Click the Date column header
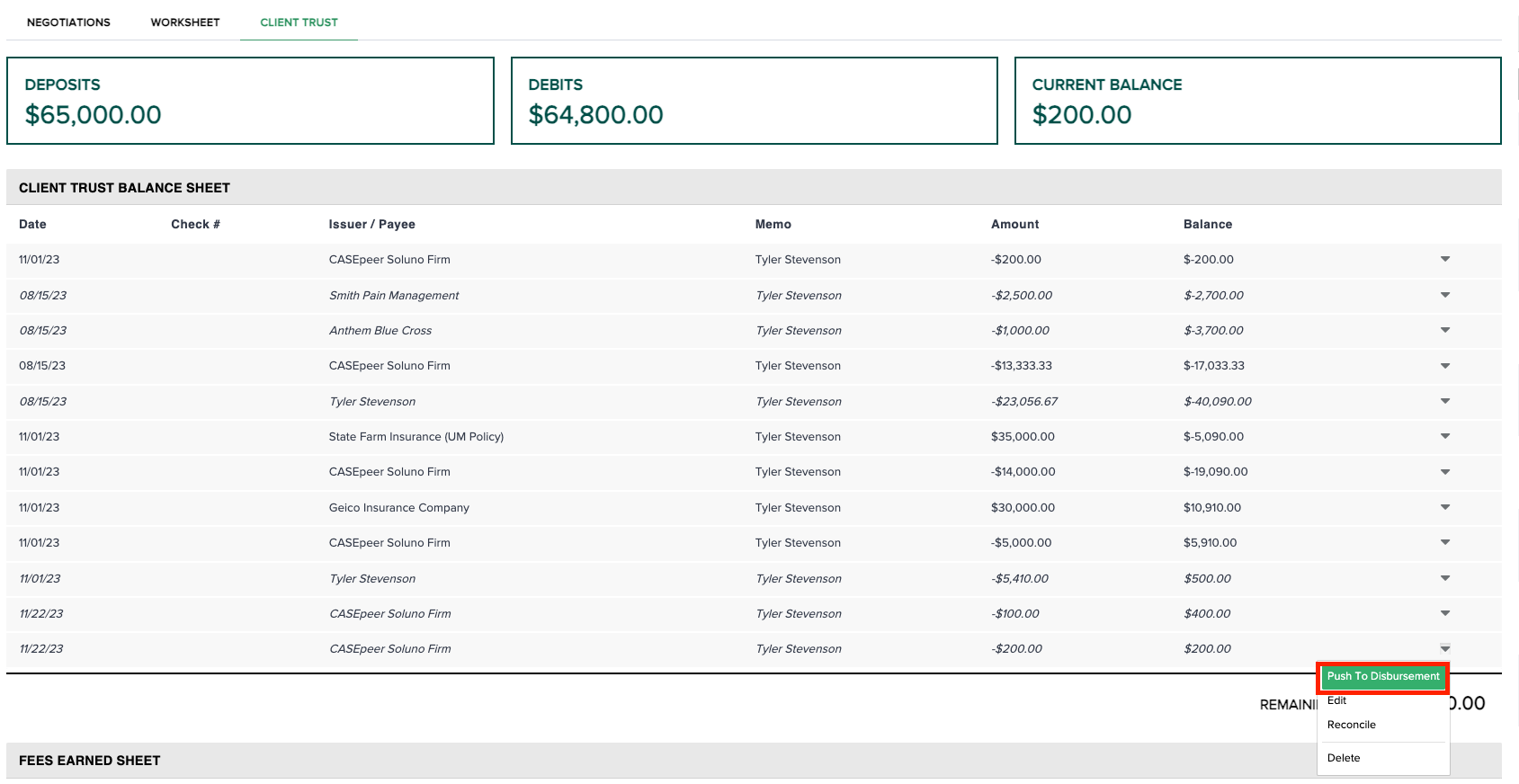This screenshot has width=1519, height=784. pos(32,224)
